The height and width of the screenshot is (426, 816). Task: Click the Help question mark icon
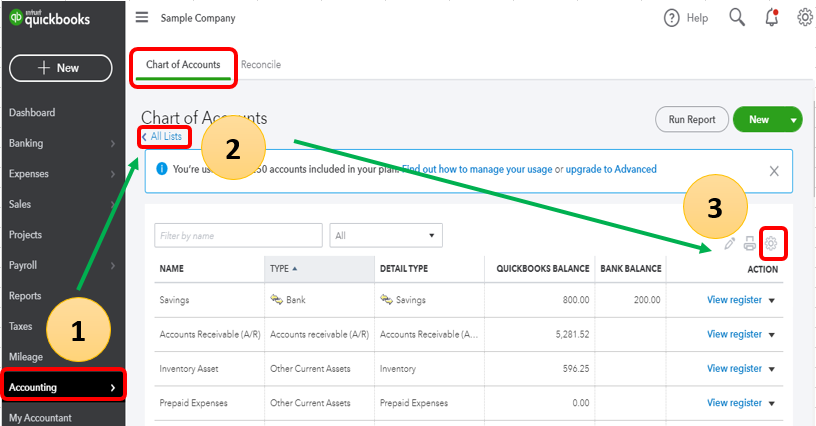click(672, 18)
